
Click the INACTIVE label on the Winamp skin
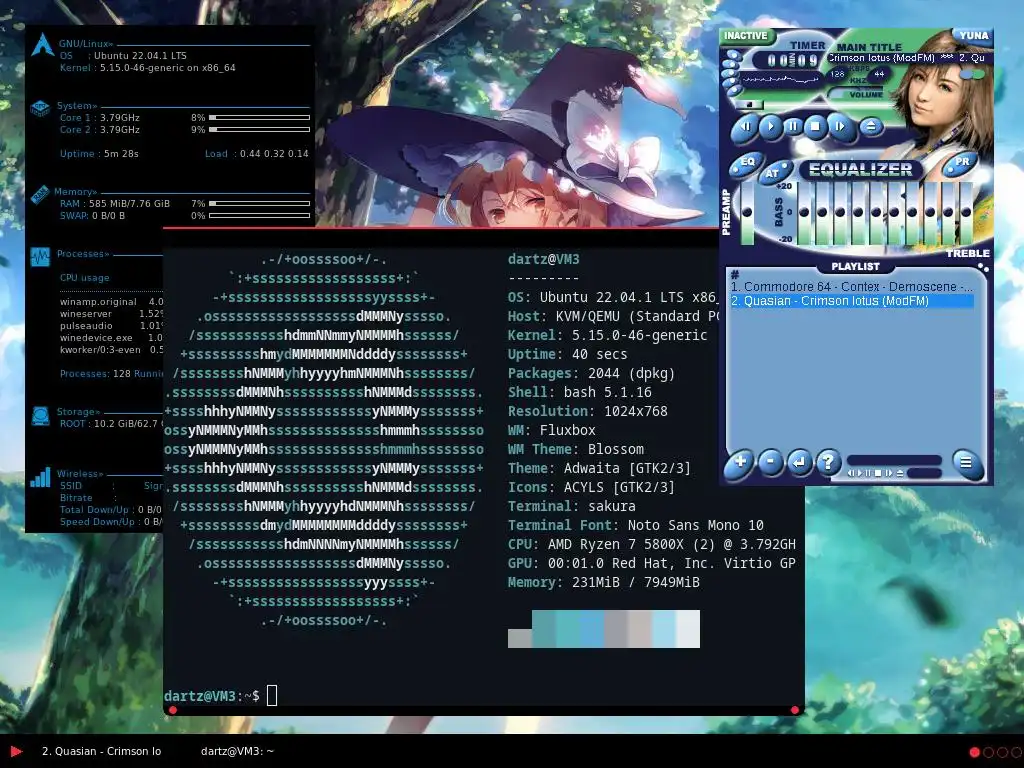pos(746,35)
